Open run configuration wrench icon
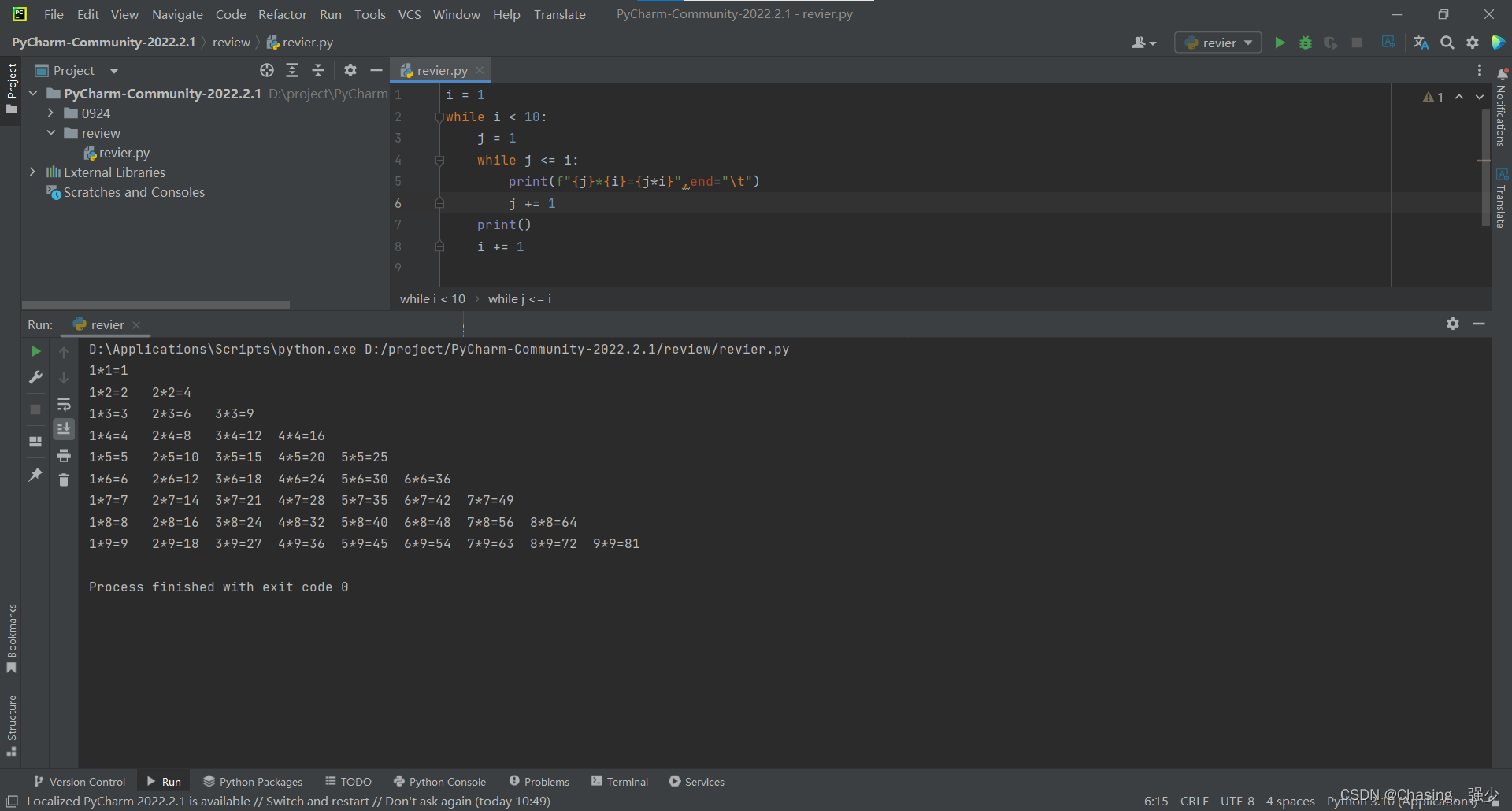Viewport: 1512px width, 811px height. pos(35,377)
